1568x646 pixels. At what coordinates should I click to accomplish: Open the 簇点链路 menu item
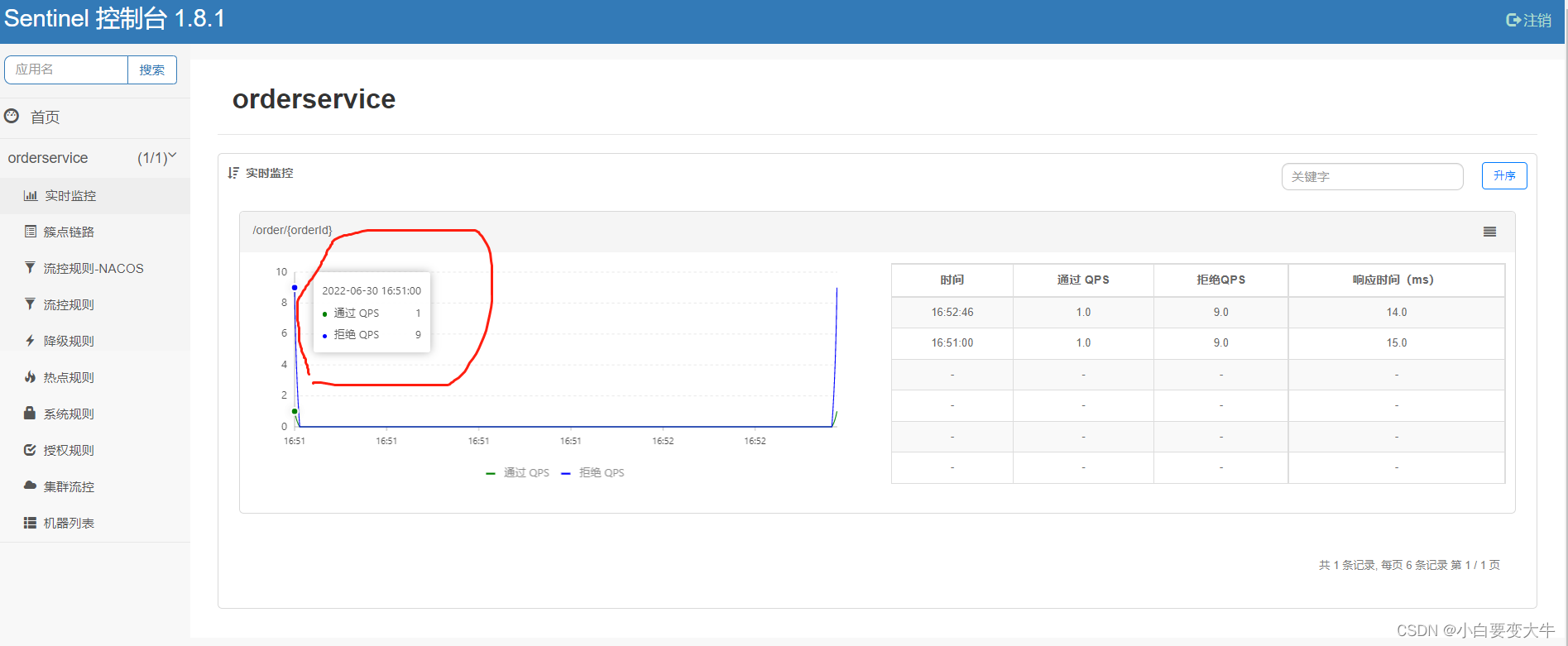[69, 232]
